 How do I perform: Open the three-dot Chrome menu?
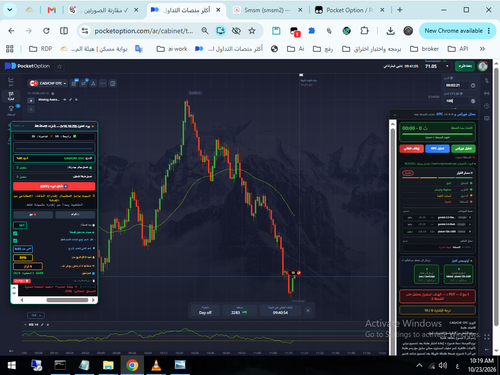coord(489,31)
